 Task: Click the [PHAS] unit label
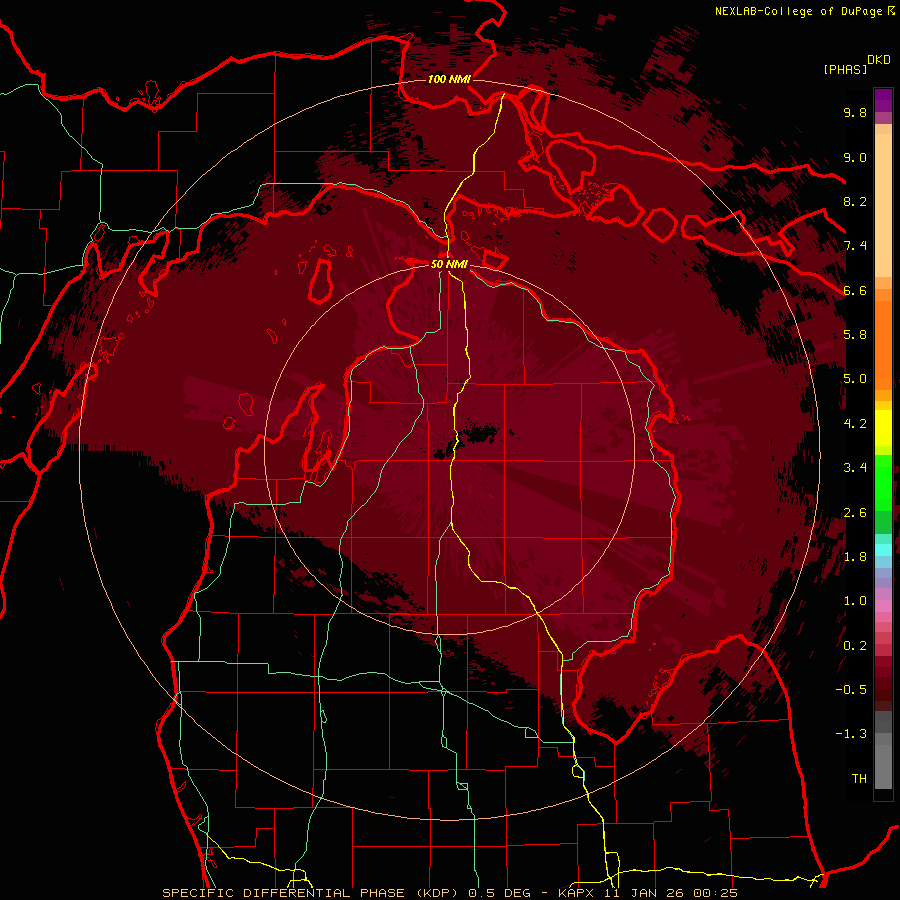click(845, 69)
